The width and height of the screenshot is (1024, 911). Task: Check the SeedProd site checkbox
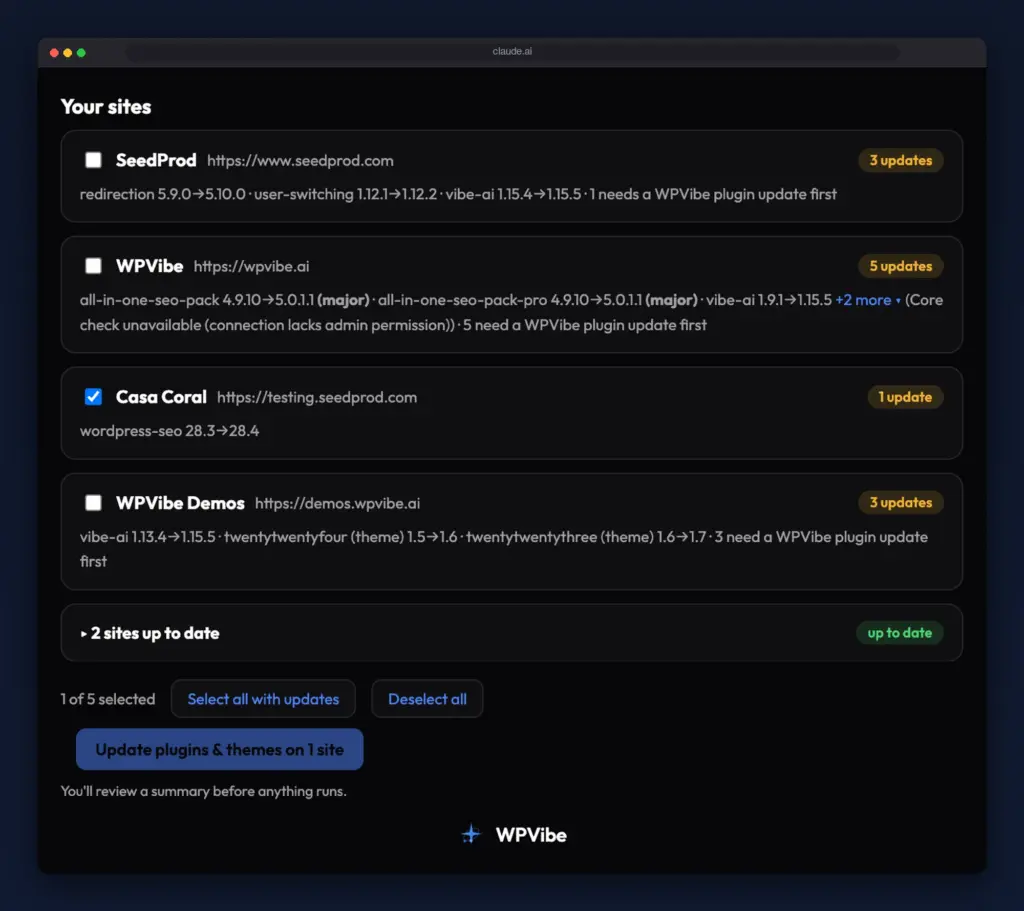(x=93, y=160)
